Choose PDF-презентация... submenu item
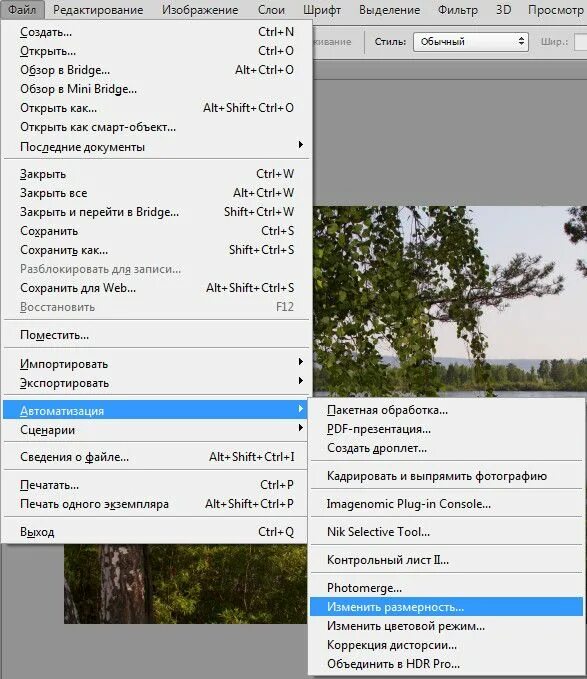This screenshot has width=587, height=679. click(446, 429)
